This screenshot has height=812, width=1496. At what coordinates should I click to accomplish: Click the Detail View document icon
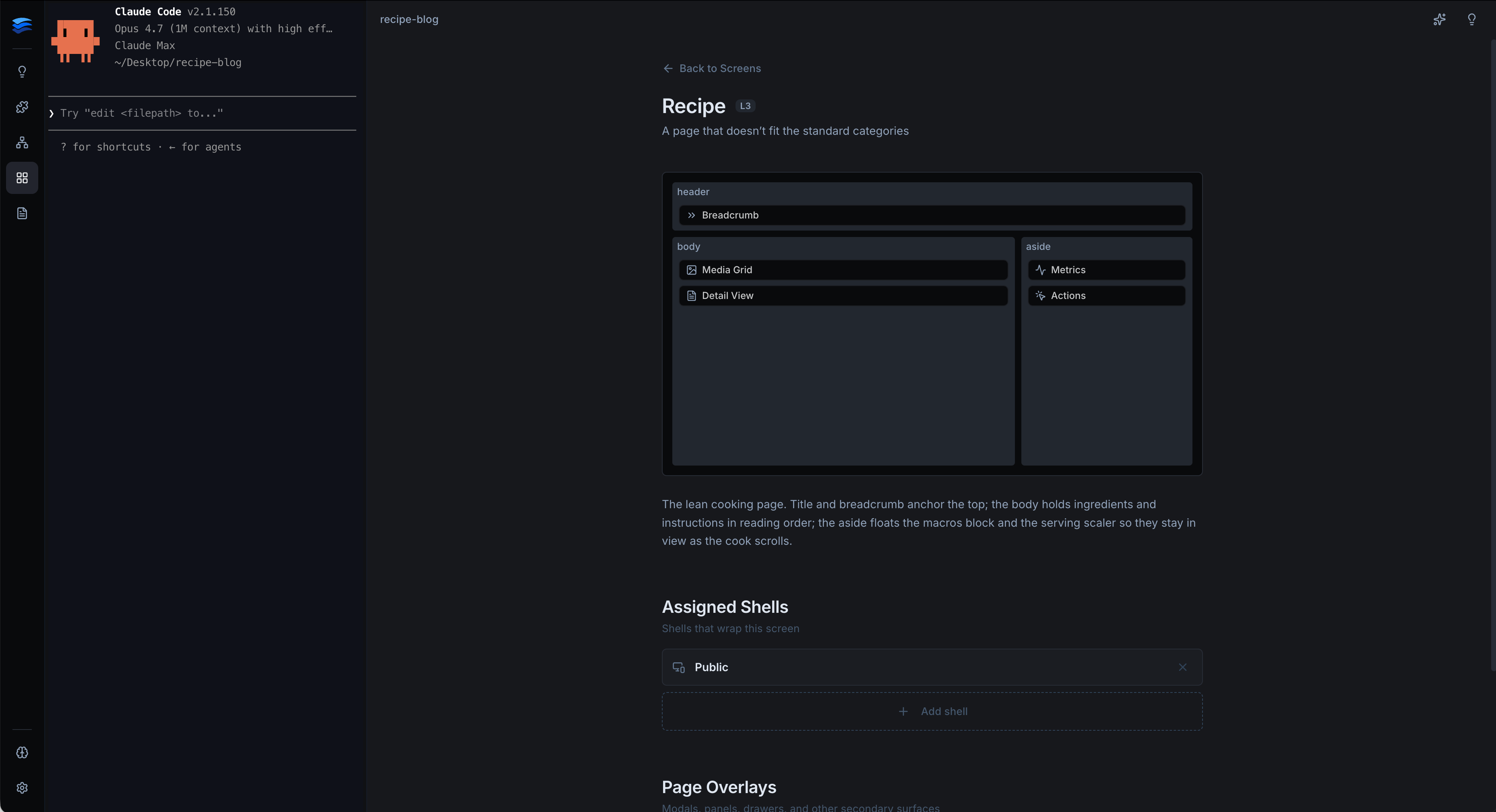691,296
